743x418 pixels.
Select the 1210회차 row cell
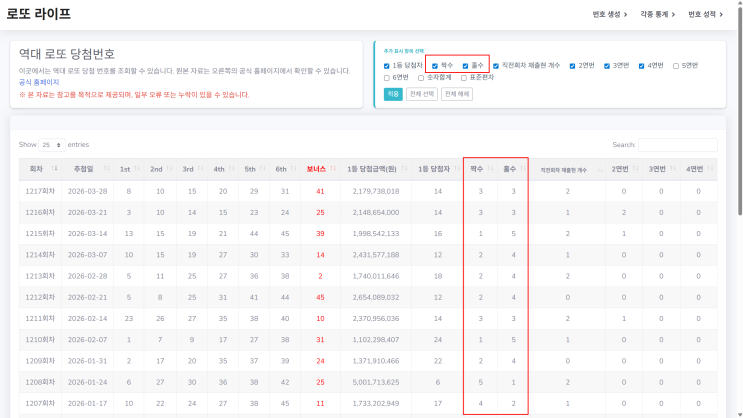click(40, 340)
